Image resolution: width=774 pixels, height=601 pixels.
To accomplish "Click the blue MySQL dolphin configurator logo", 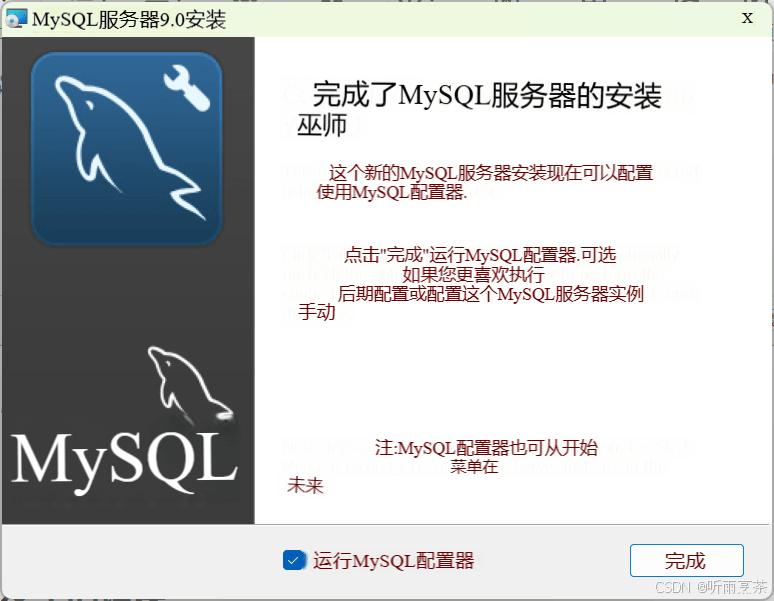I will click(x=126, y=149).
